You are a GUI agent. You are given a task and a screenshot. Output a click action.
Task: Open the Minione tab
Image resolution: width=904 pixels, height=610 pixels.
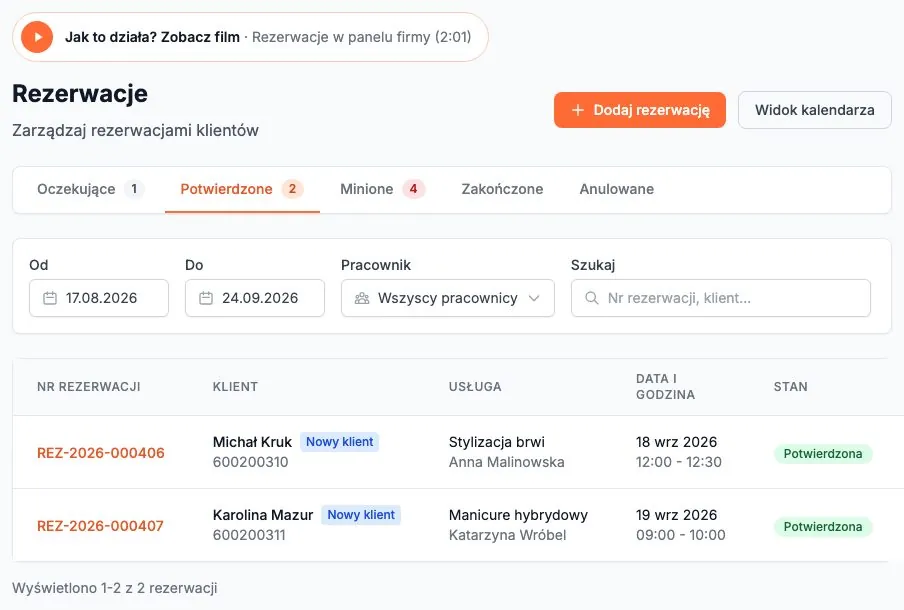tap(382, 189)
